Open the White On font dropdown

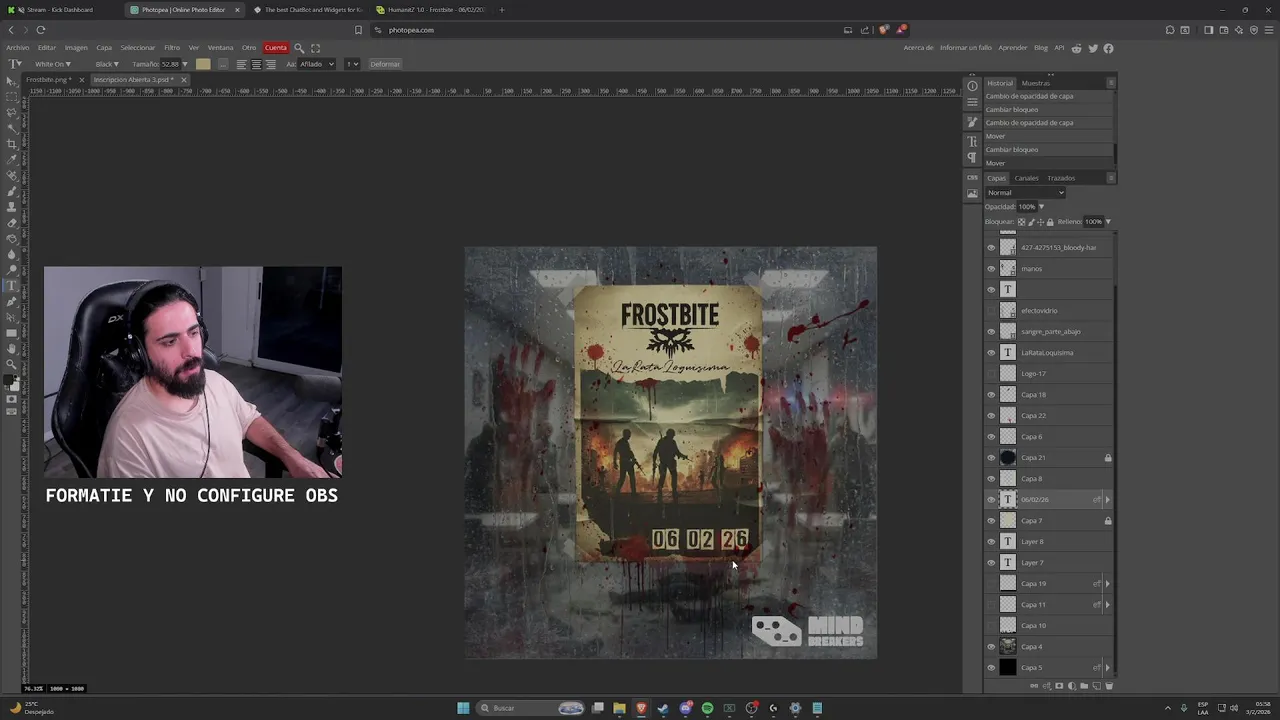click(55, 64)
